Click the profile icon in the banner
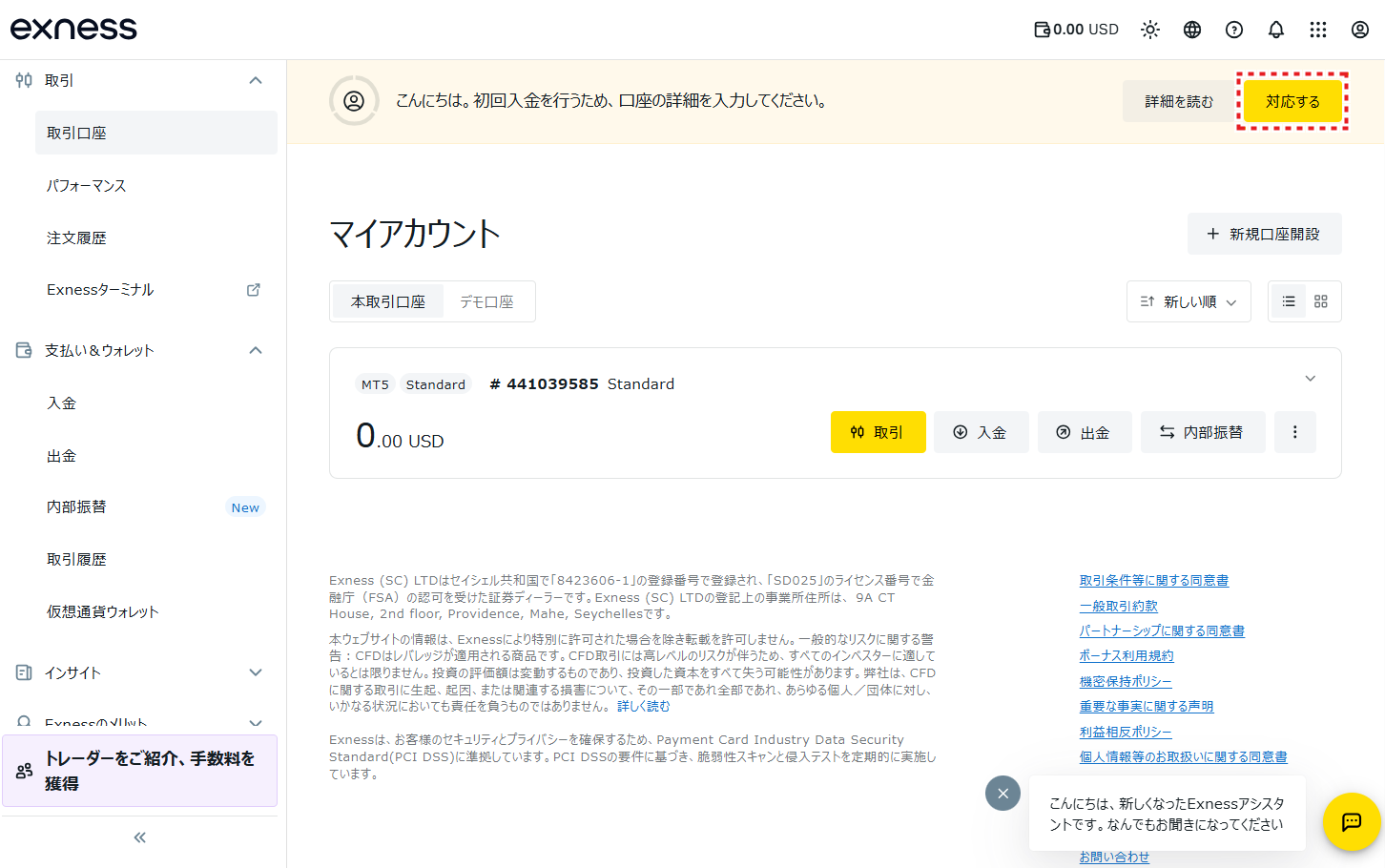 (x=354, y=101)
